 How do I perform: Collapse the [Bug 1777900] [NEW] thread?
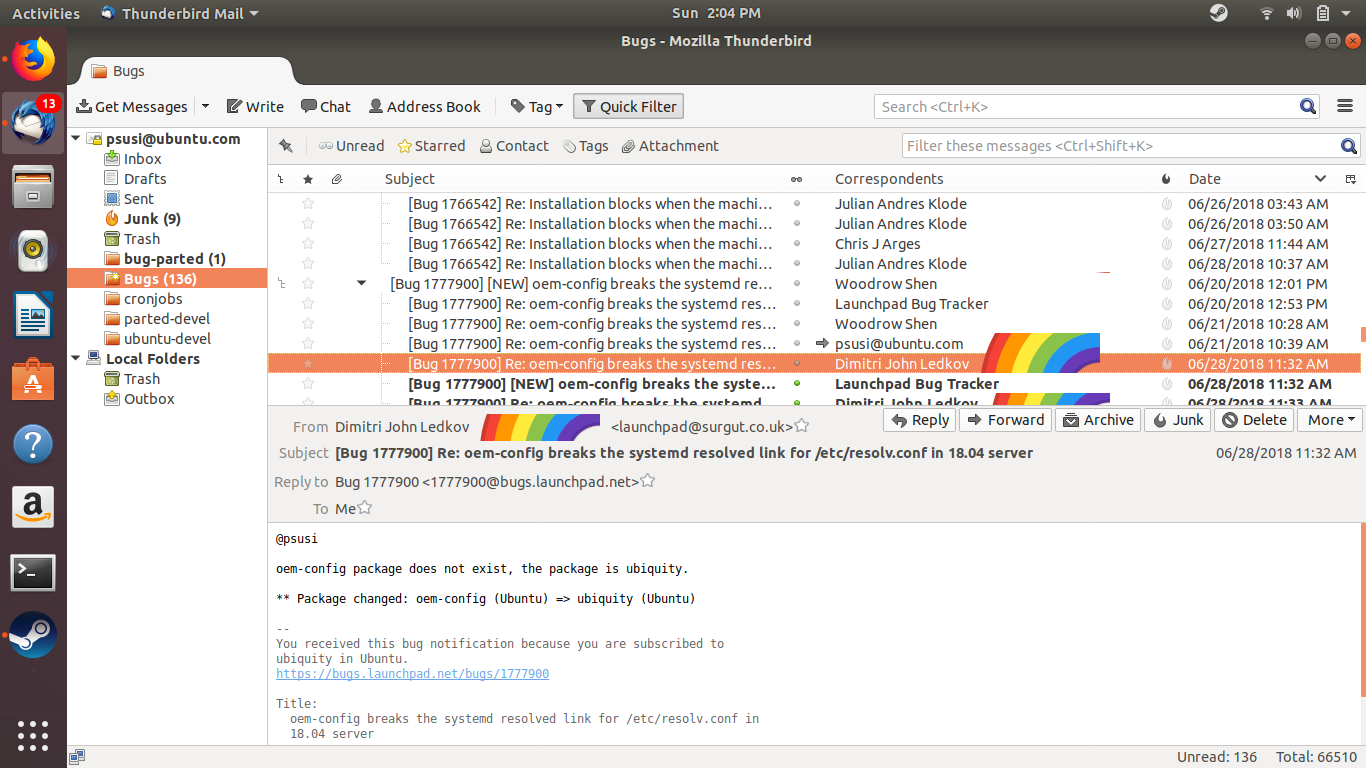click(x=361, y=284)
